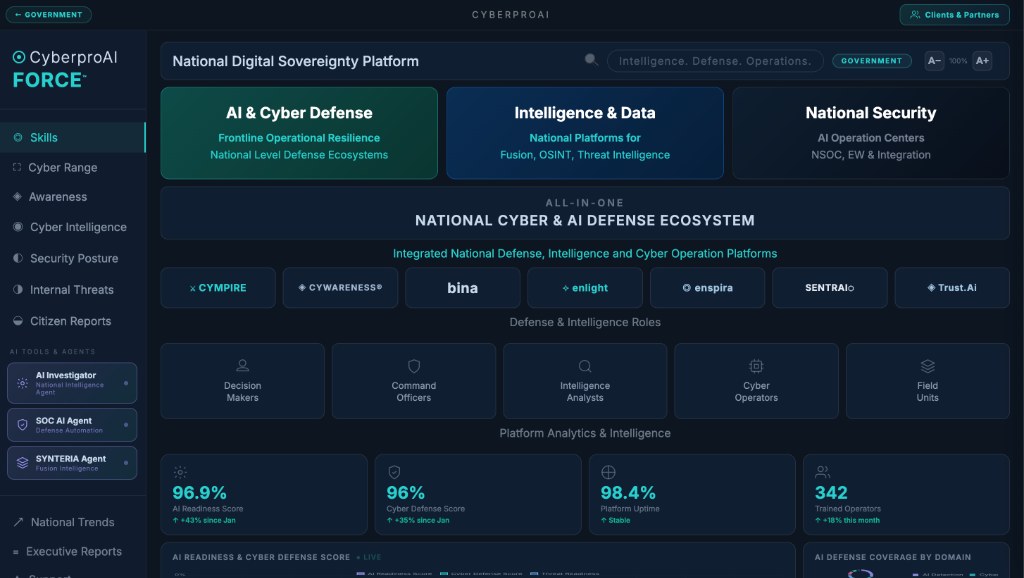Click the AI Investigator gear icon
Viewport: 1024px width, 578px height.
[x=22, y=383]
